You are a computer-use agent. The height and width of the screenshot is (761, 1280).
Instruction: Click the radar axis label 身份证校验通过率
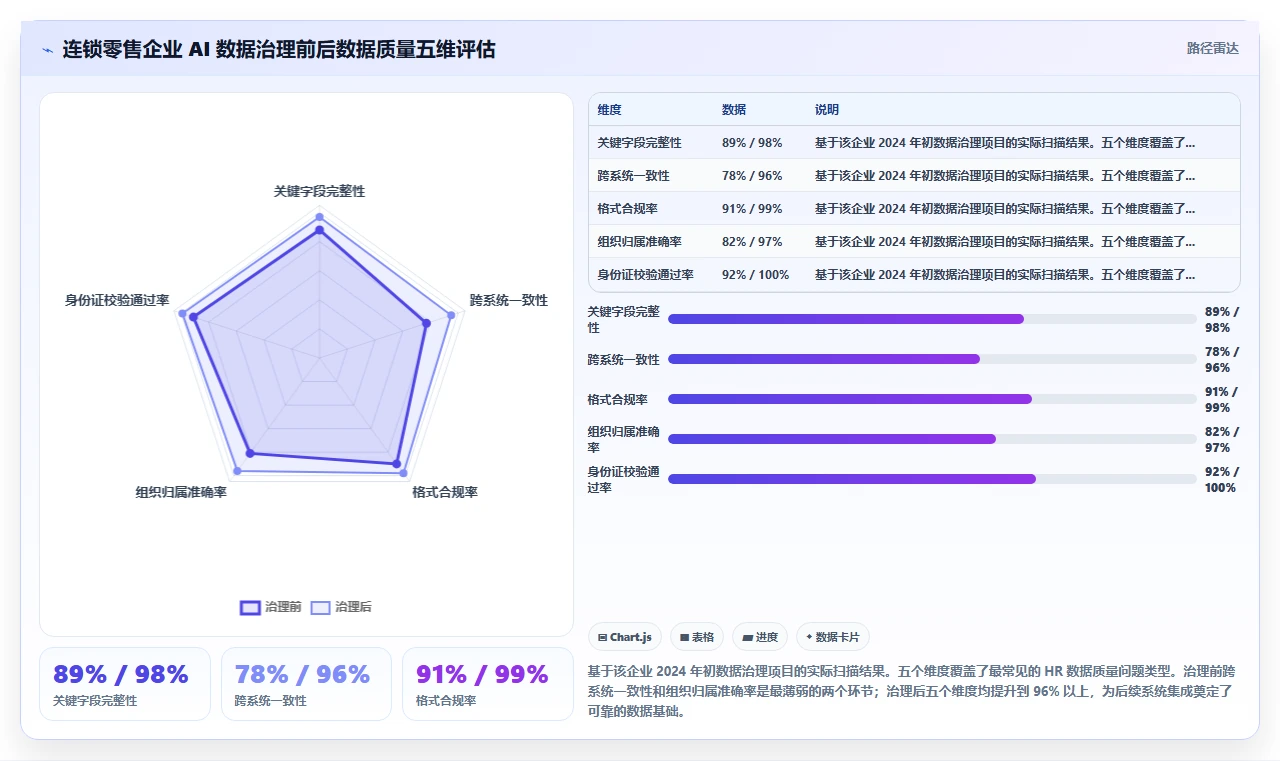tap(117, 300)
